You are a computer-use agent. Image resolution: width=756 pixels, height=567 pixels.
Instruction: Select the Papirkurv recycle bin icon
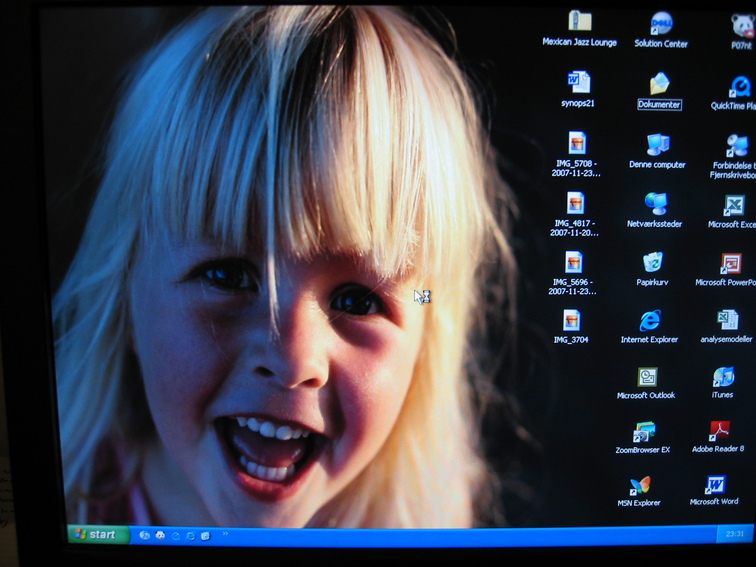[x=652, y=262]
